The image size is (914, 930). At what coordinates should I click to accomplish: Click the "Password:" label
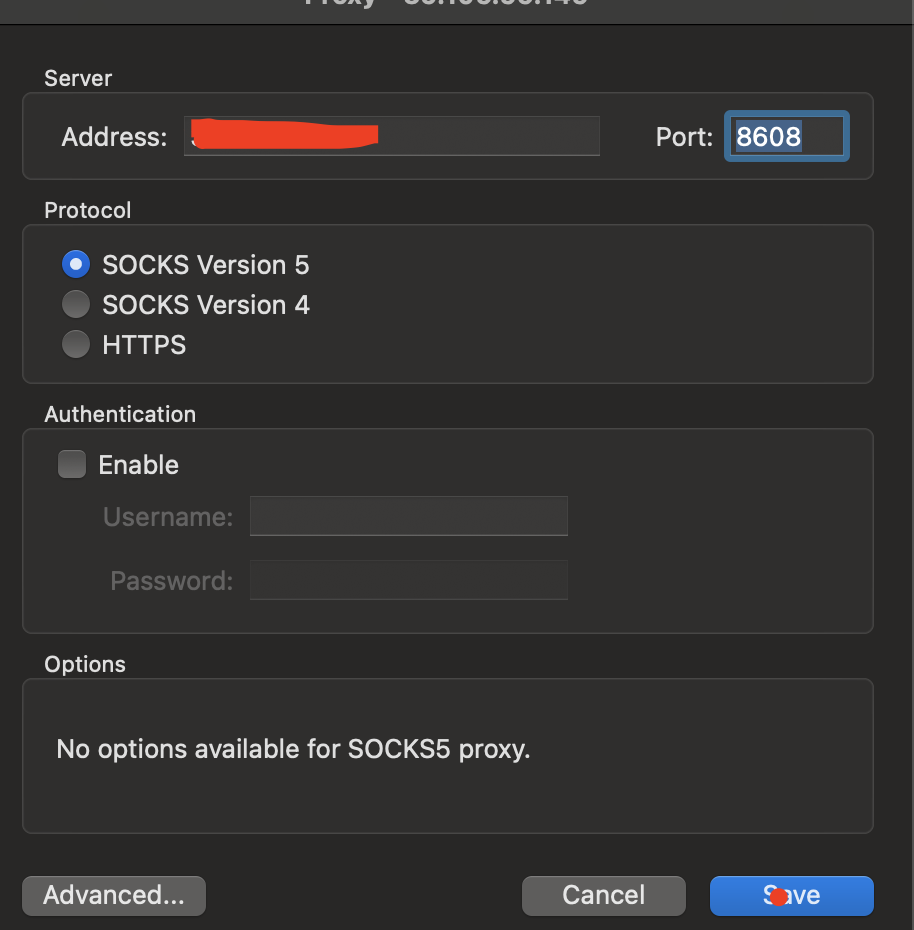[171, 581]
